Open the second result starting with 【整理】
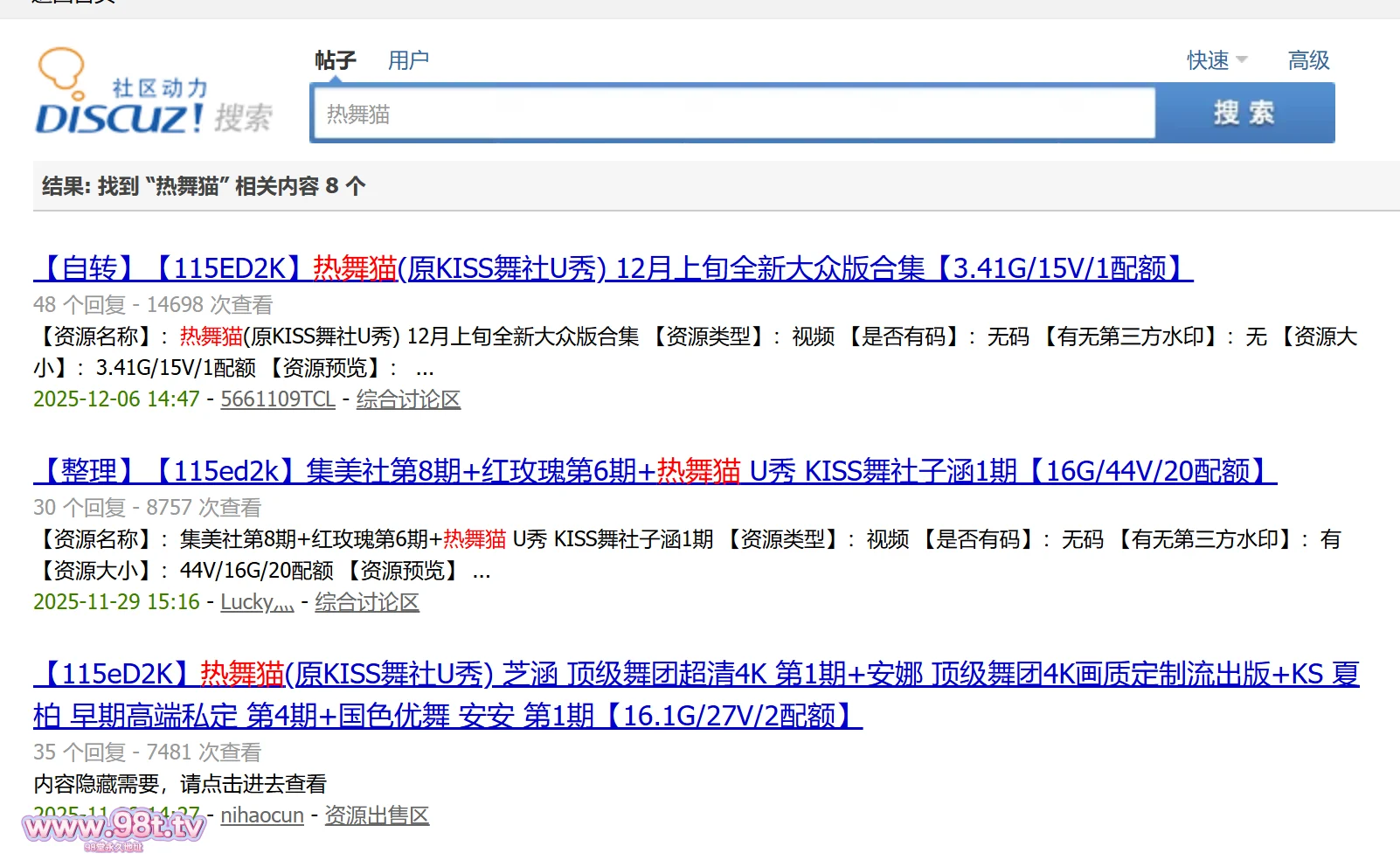Screen dimensions: 1400x860 [x=655, y=471]
